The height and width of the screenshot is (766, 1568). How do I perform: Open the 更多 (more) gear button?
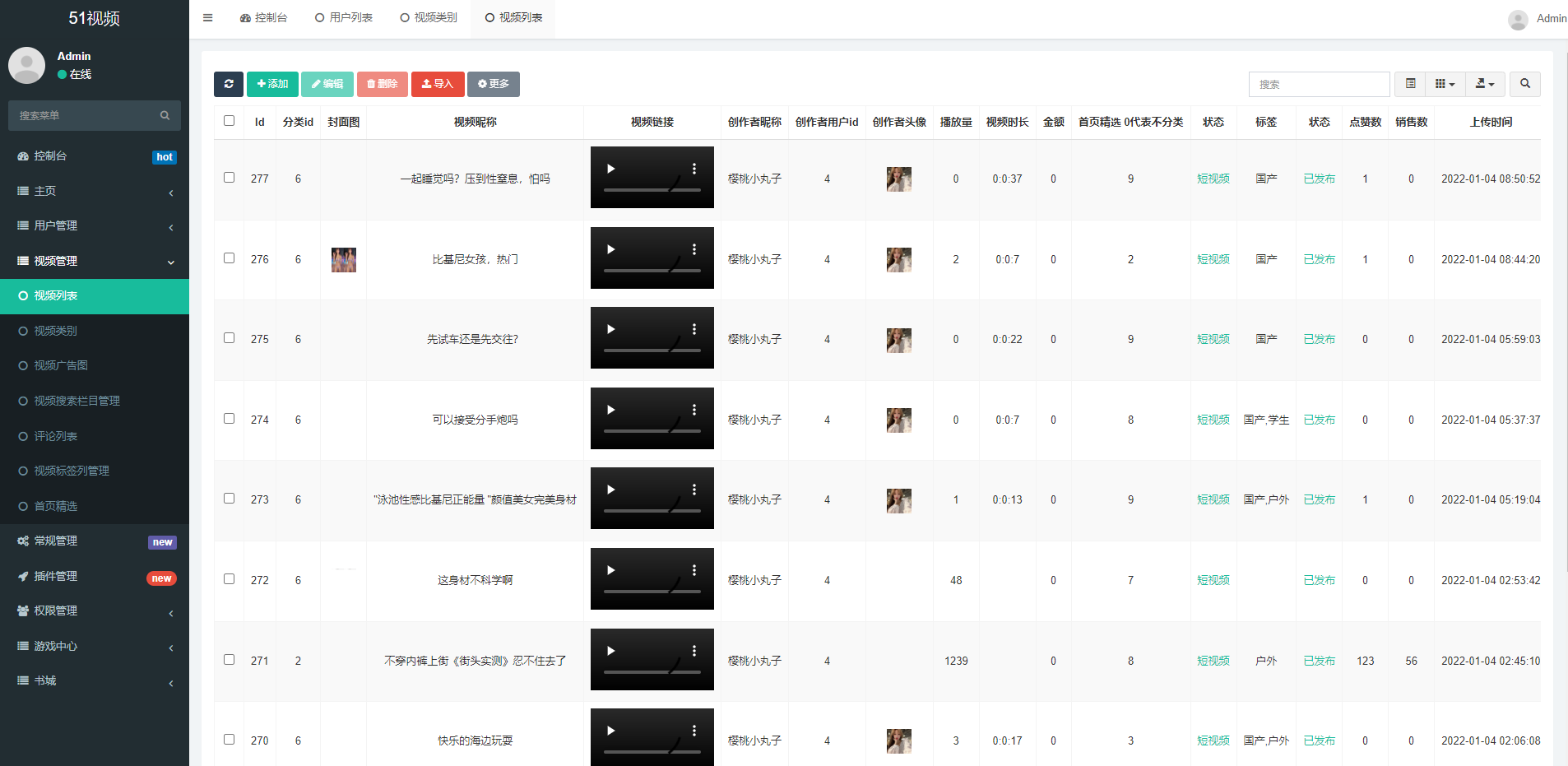pyautogui.click(x=493, y=84)
